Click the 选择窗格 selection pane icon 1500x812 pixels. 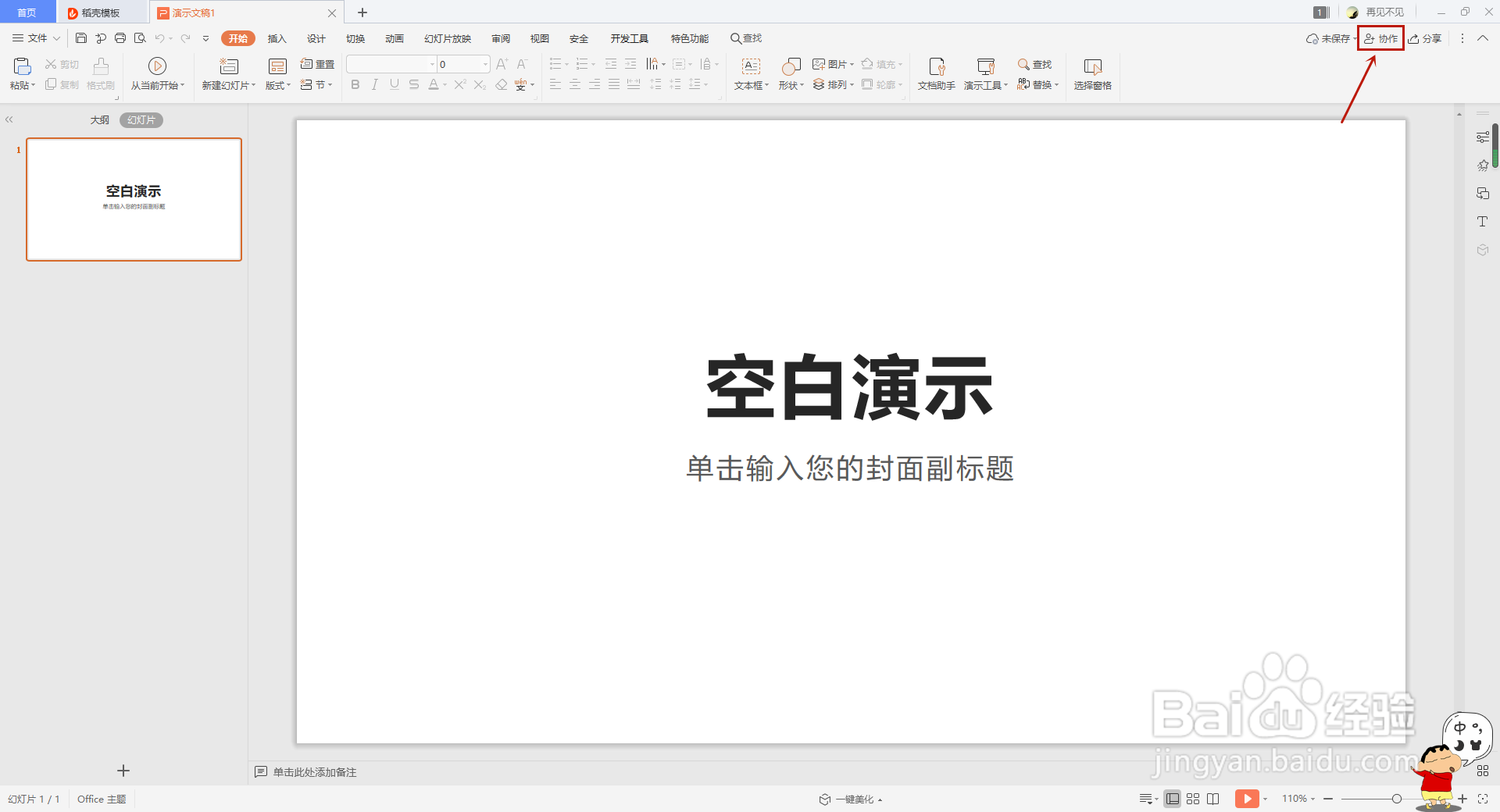point(1091,74)
